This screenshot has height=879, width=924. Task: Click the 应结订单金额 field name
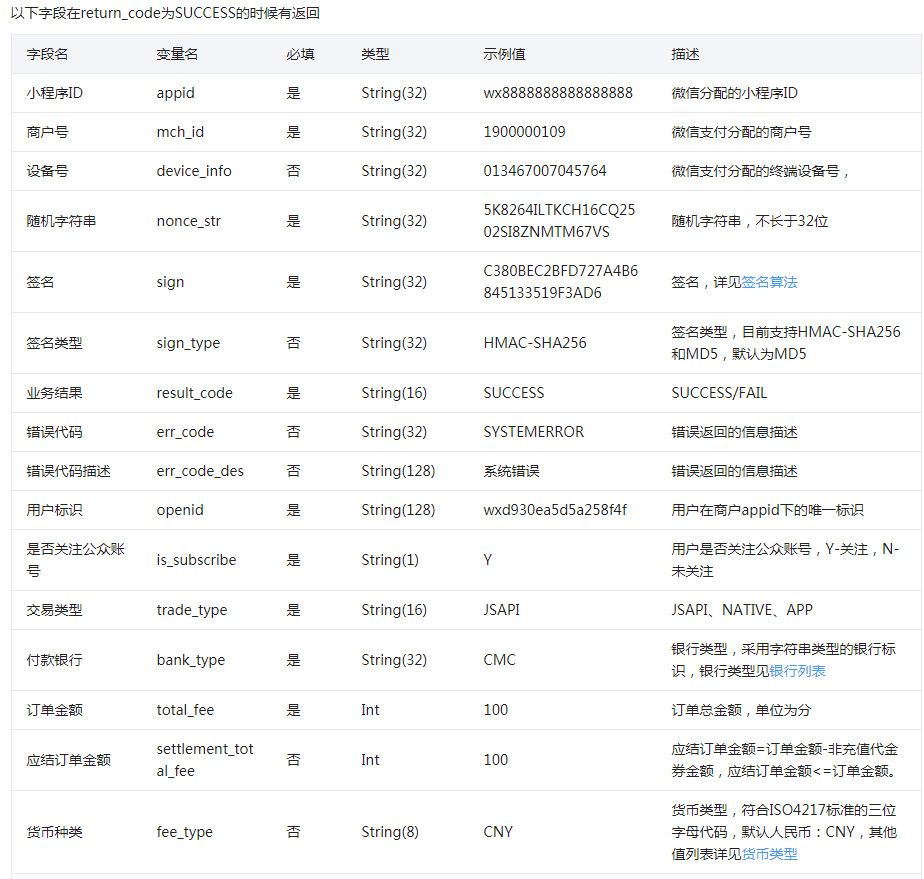68,760
